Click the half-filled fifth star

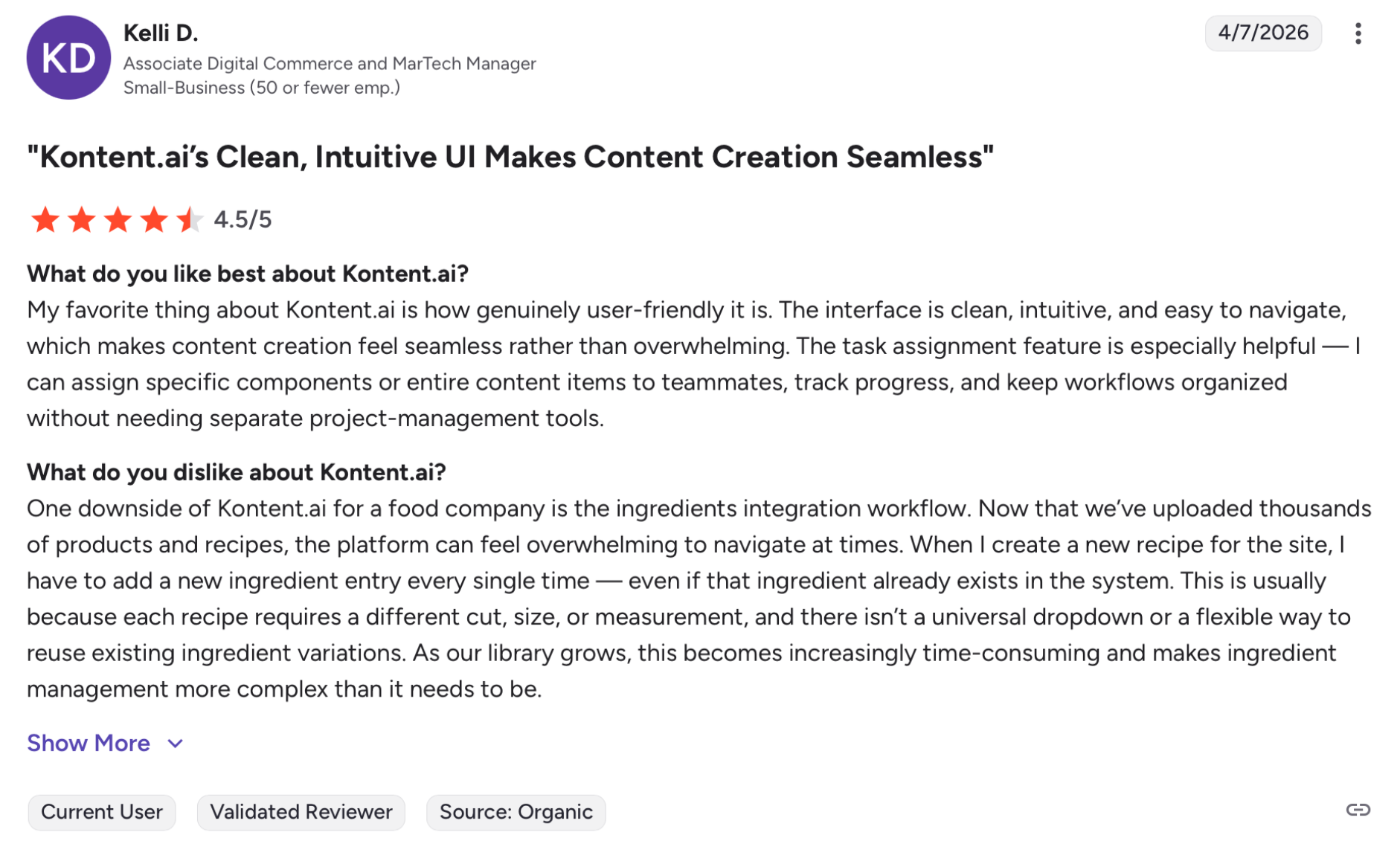coord(190,219)
